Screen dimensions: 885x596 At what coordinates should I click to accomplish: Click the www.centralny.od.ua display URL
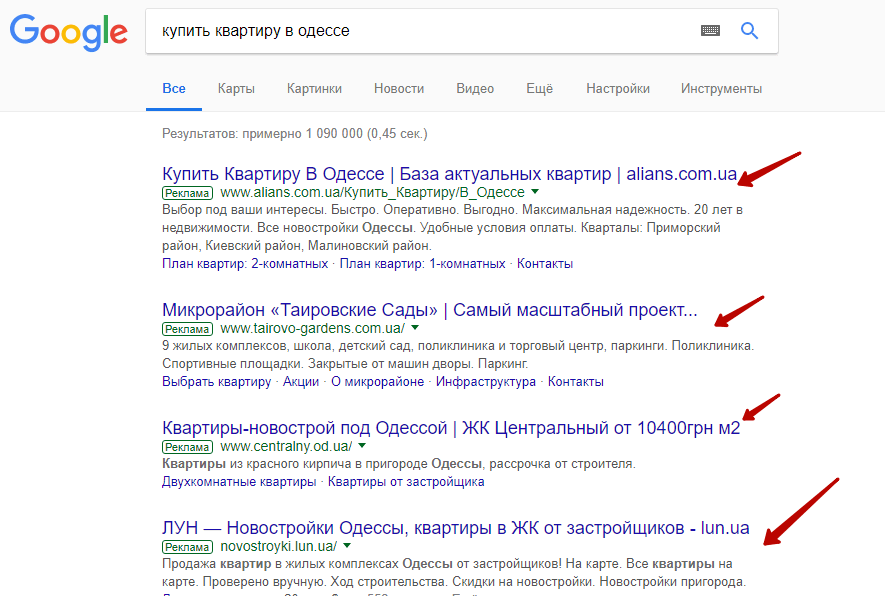[286, 446]
